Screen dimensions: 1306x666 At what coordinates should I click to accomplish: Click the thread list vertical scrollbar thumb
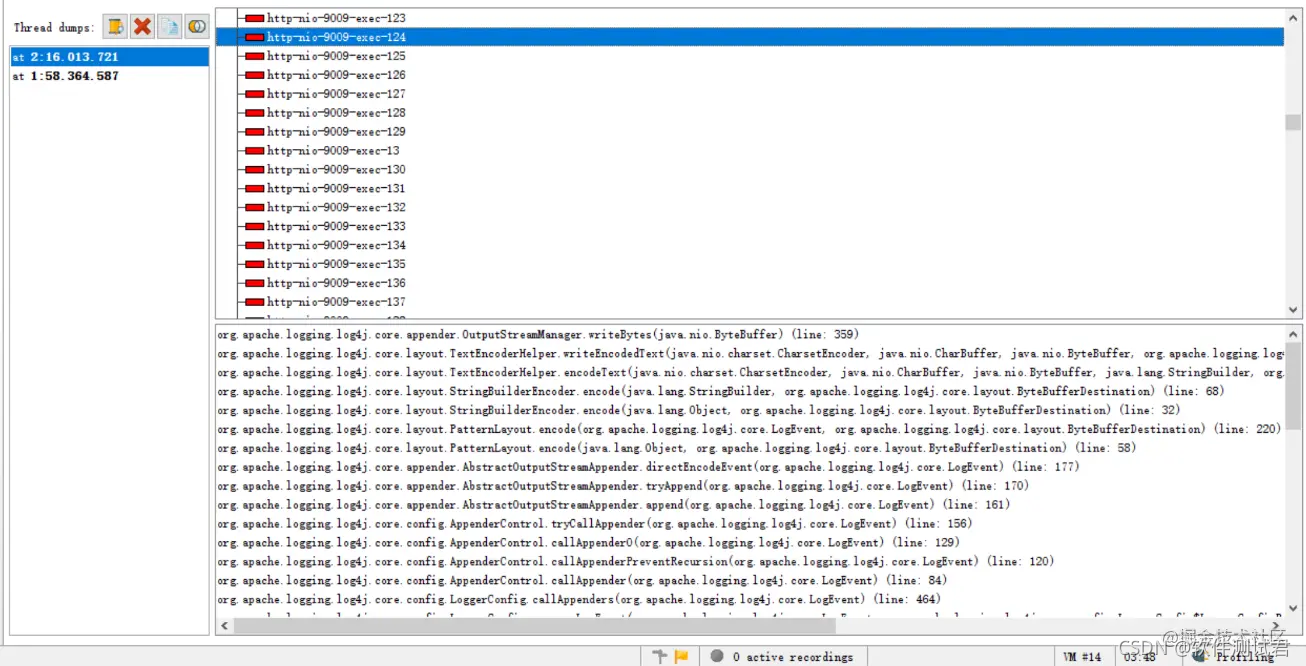point(1293,122)
